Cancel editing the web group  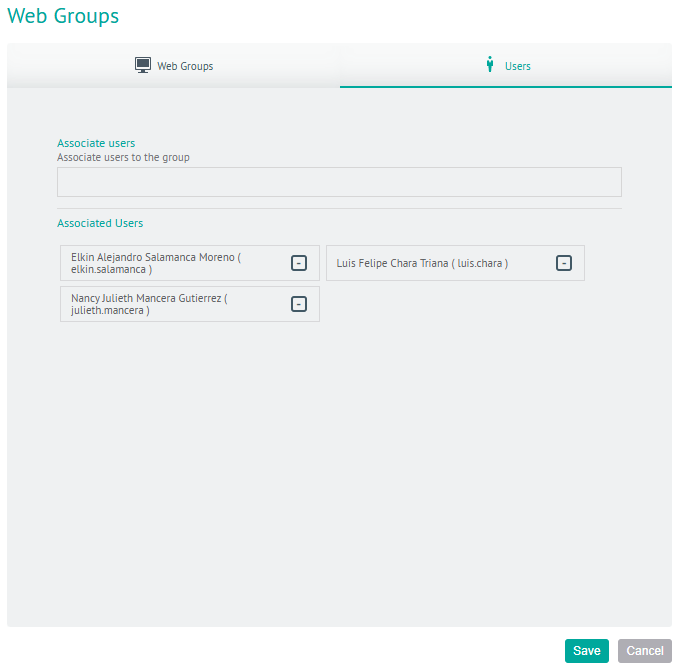pos(645,651)
